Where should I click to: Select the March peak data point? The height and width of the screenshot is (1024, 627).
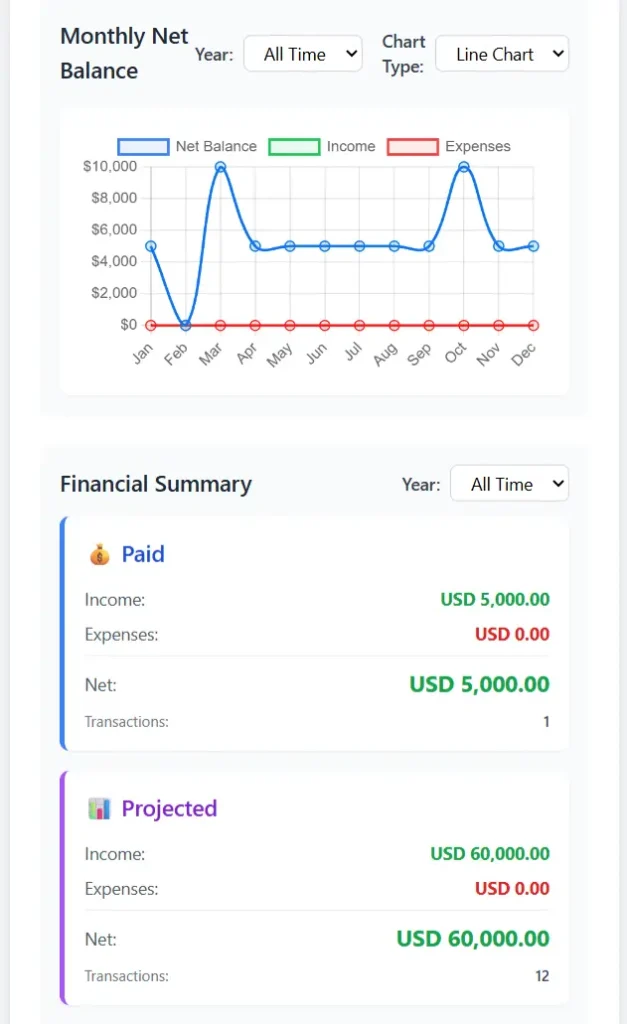(219, 168)
